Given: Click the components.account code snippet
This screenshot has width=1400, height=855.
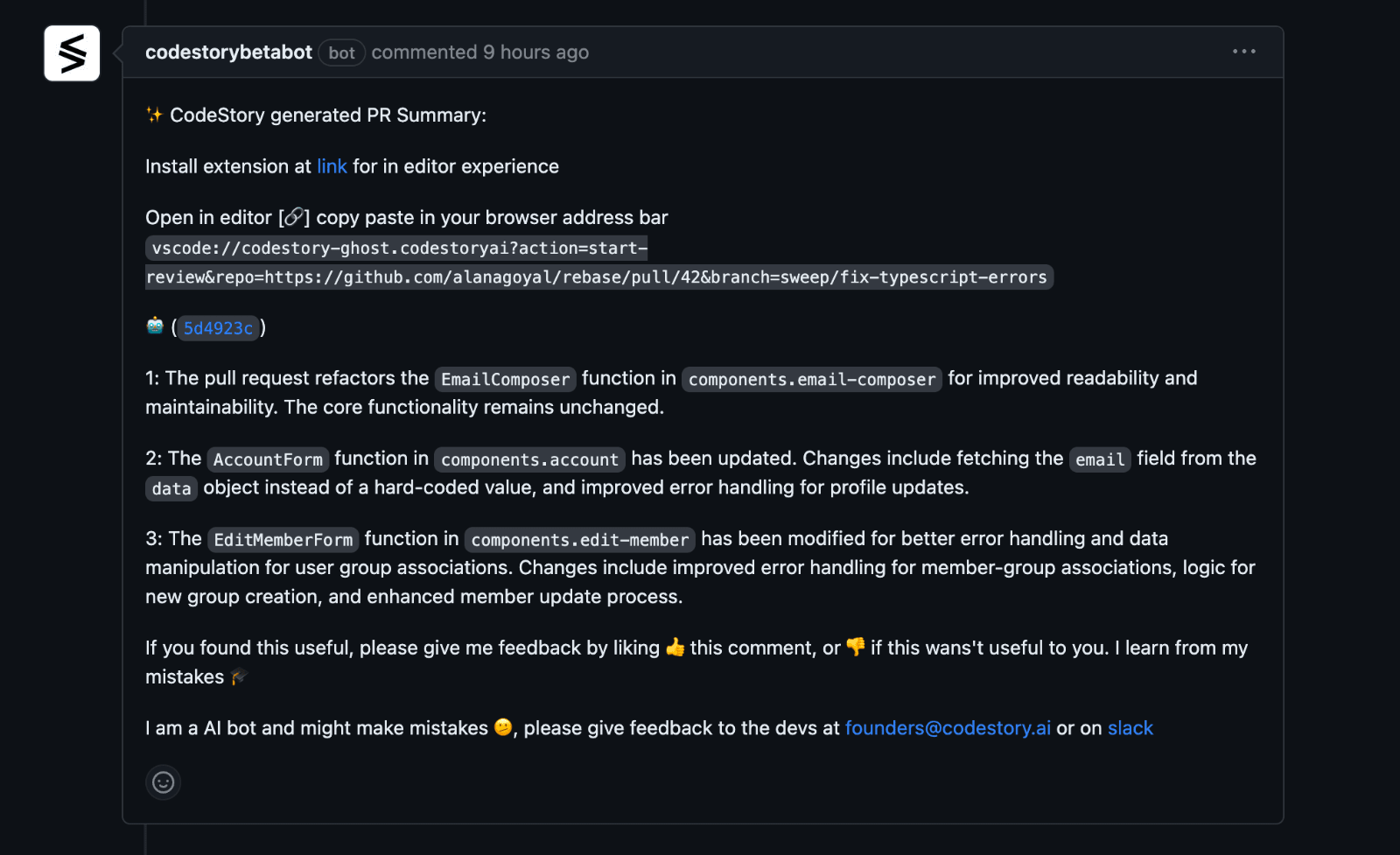Looking at the screenshot, I should [x=529, y=459].
